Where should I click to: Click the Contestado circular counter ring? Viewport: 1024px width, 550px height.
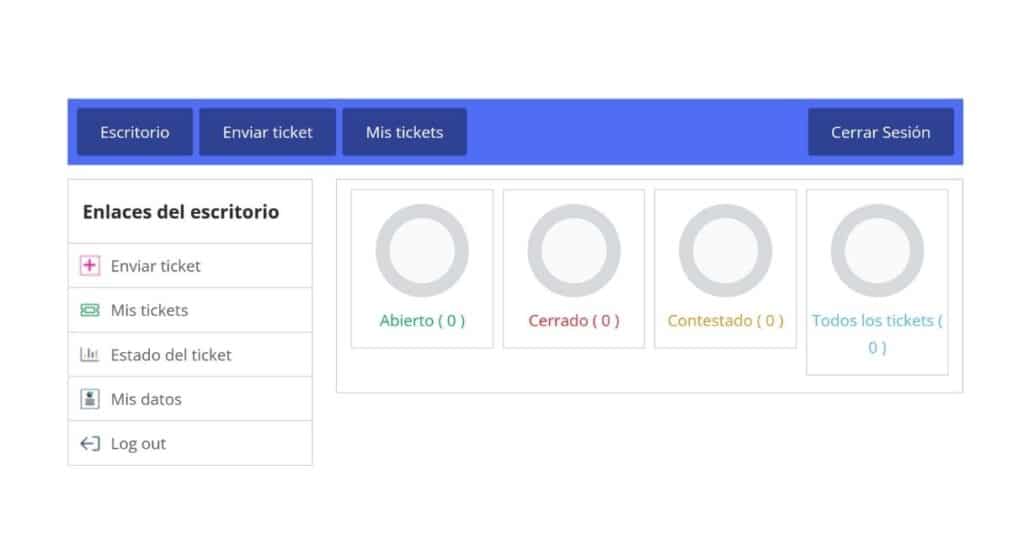(x=725, y=251)
